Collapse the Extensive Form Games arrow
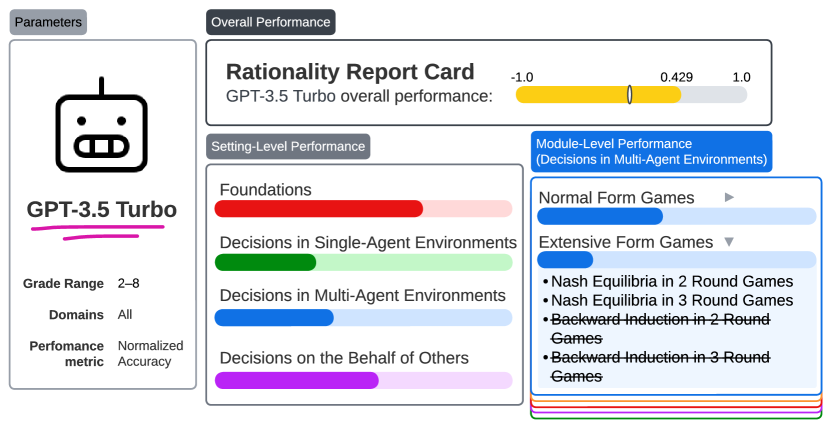The image size is (831, 430). coord(729,242)
